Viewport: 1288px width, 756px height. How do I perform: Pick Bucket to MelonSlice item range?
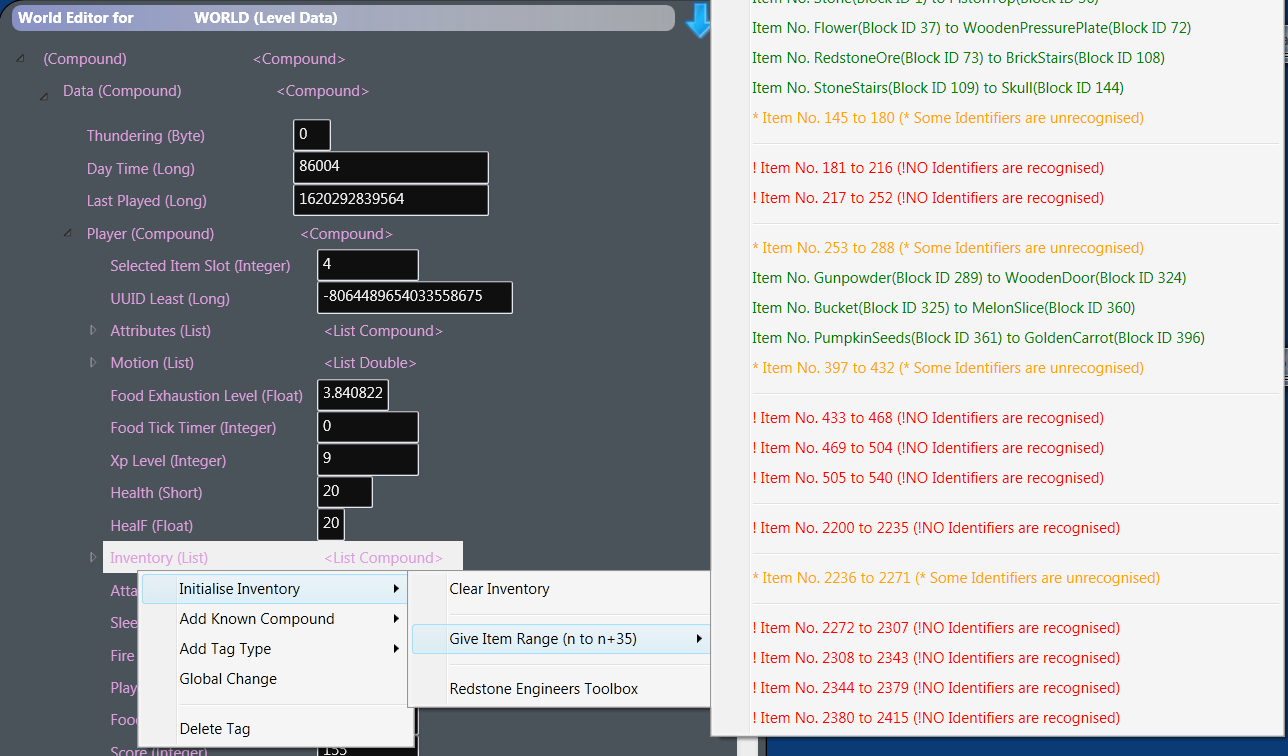943,308
